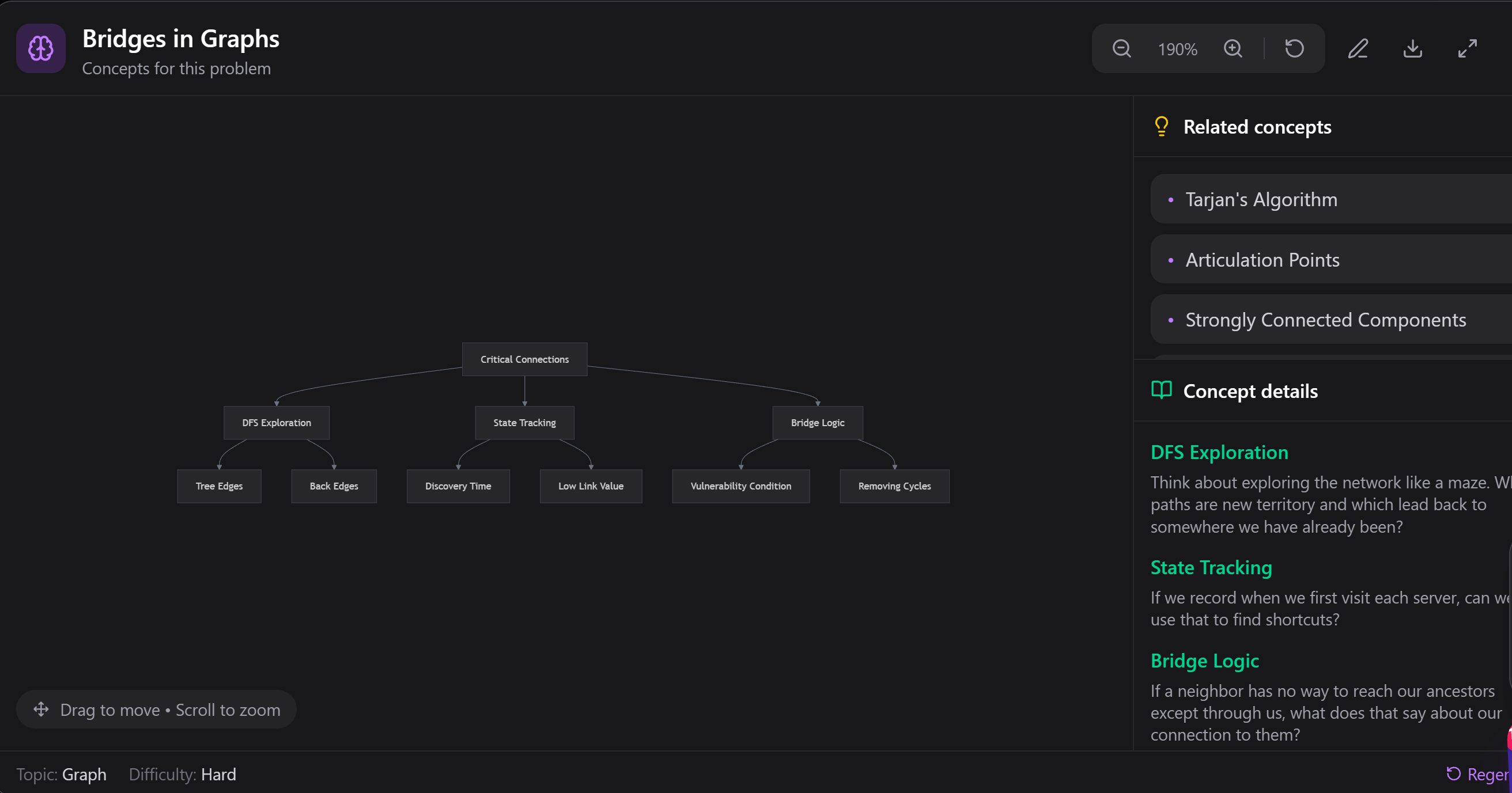Open Strongly Connected Components concept

coord(1326,320)
